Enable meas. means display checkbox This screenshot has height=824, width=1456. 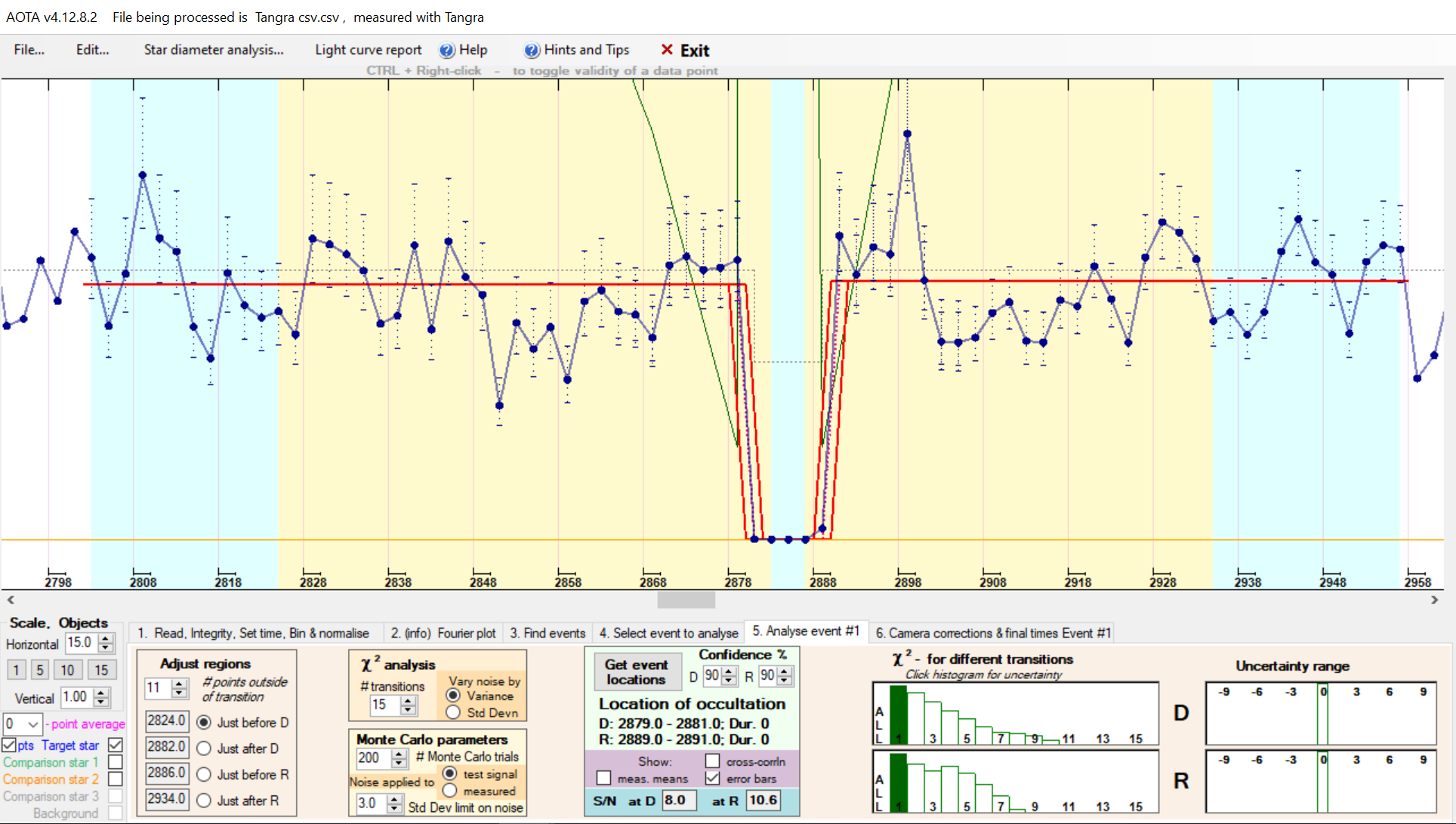(603, 778)
